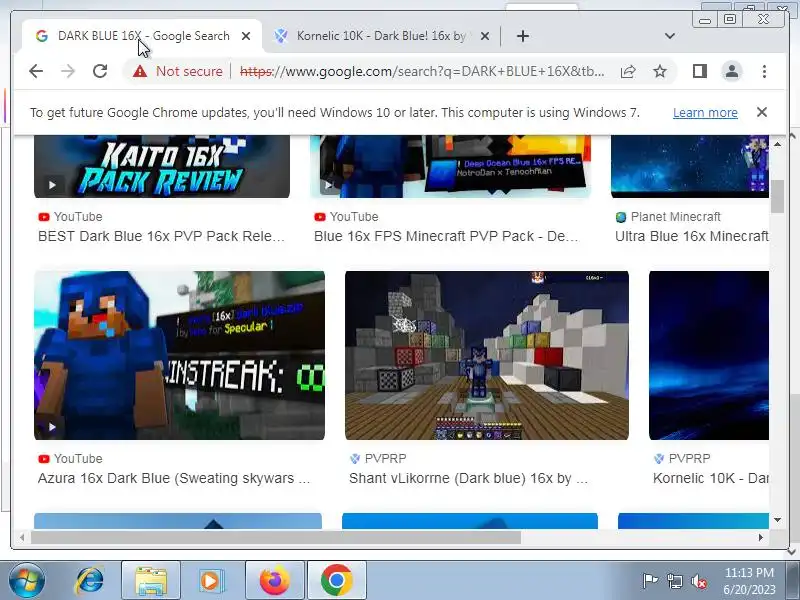Bookmark this page with the star
The height and width of the screenshot is (600, 800).
(660, 71)
